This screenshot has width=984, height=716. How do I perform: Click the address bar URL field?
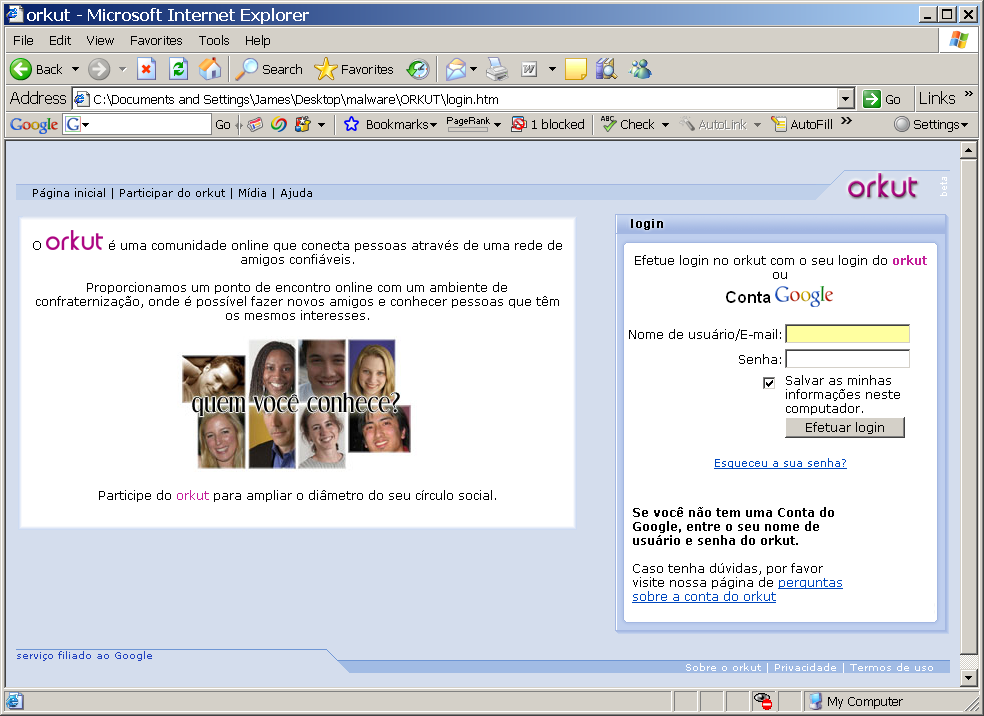click(x=463, y=99)
